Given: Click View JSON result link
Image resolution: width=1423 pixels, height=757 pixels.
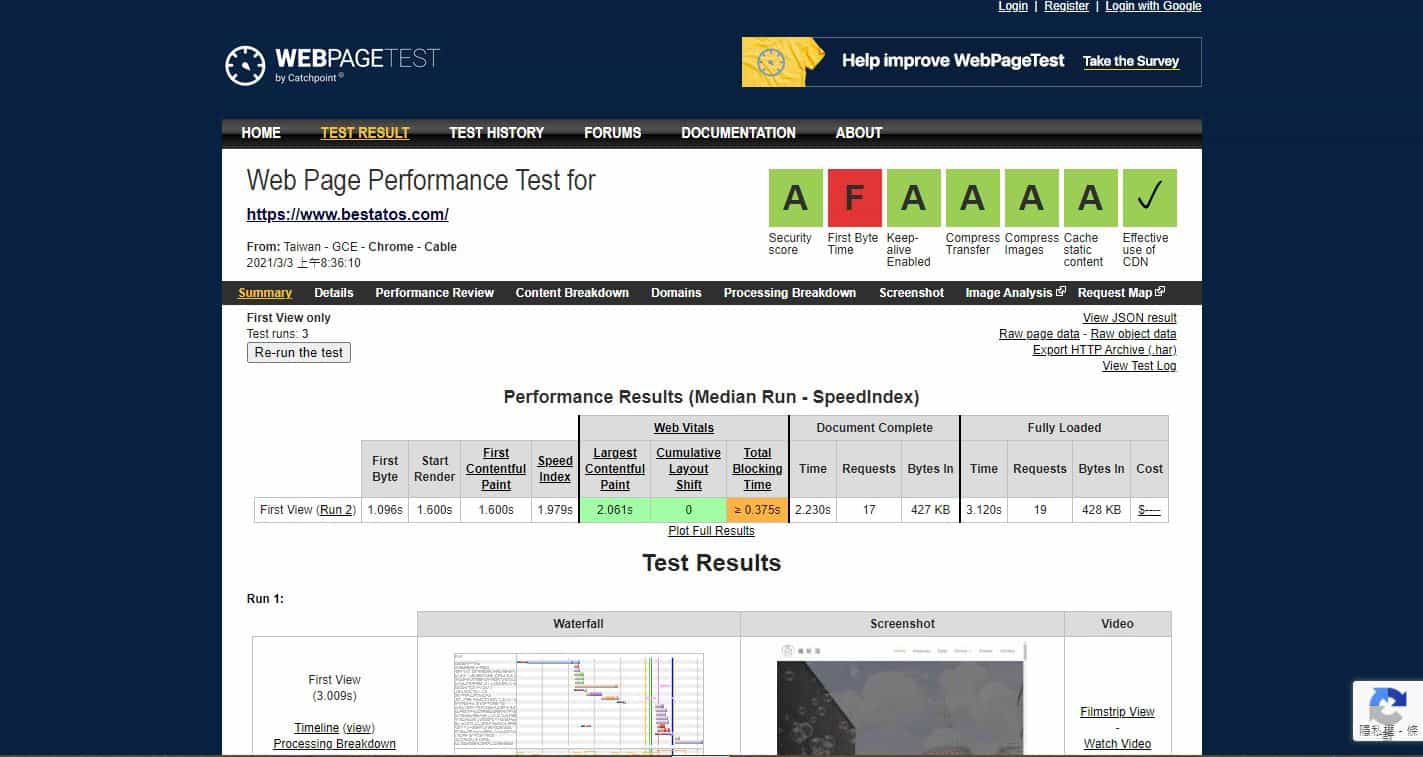Looking at the screenshot, I should tap(1130, 318).
